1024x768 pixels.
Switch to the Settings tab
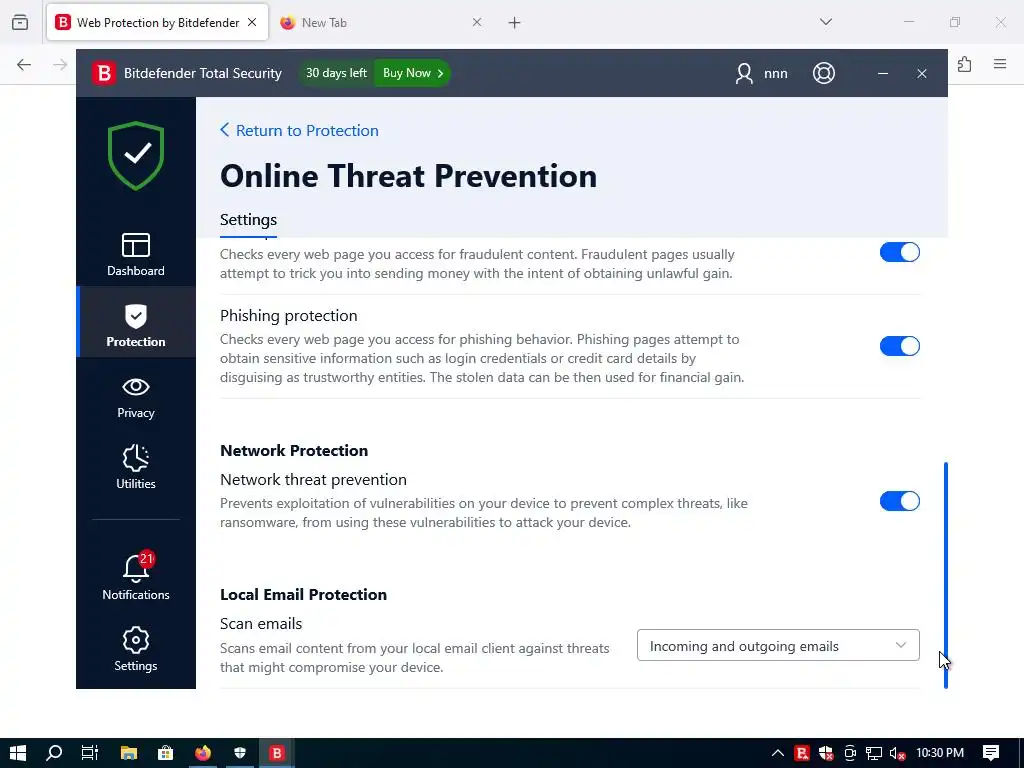point(248,219)
